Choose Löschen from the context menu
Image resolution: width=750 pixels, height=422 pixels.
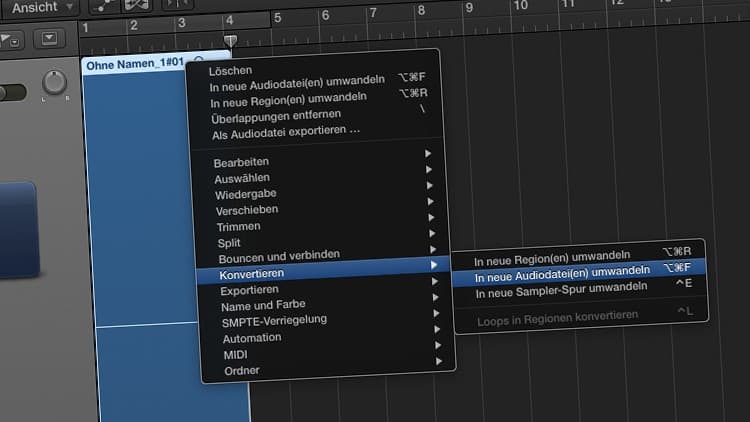[230, 70]
